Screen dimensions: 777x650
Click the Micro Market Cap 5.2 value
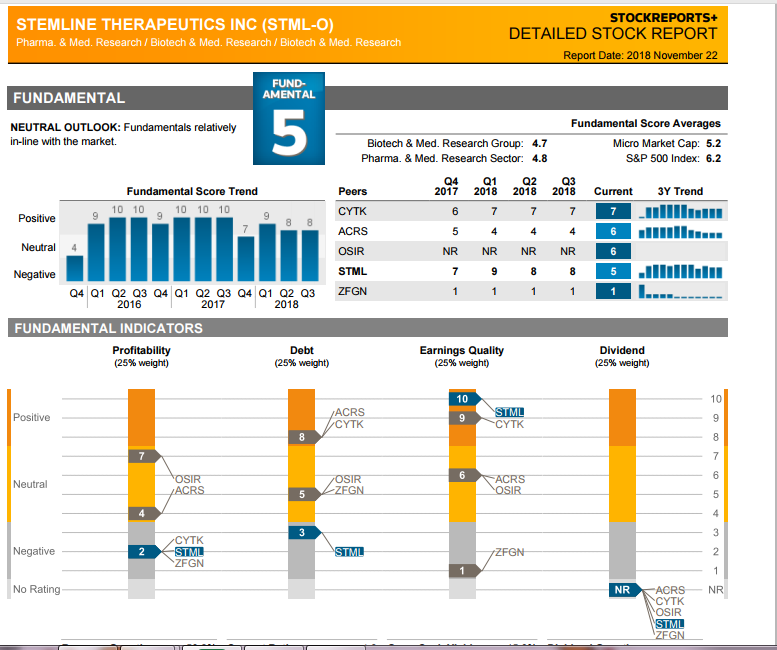tap(714, 143)
